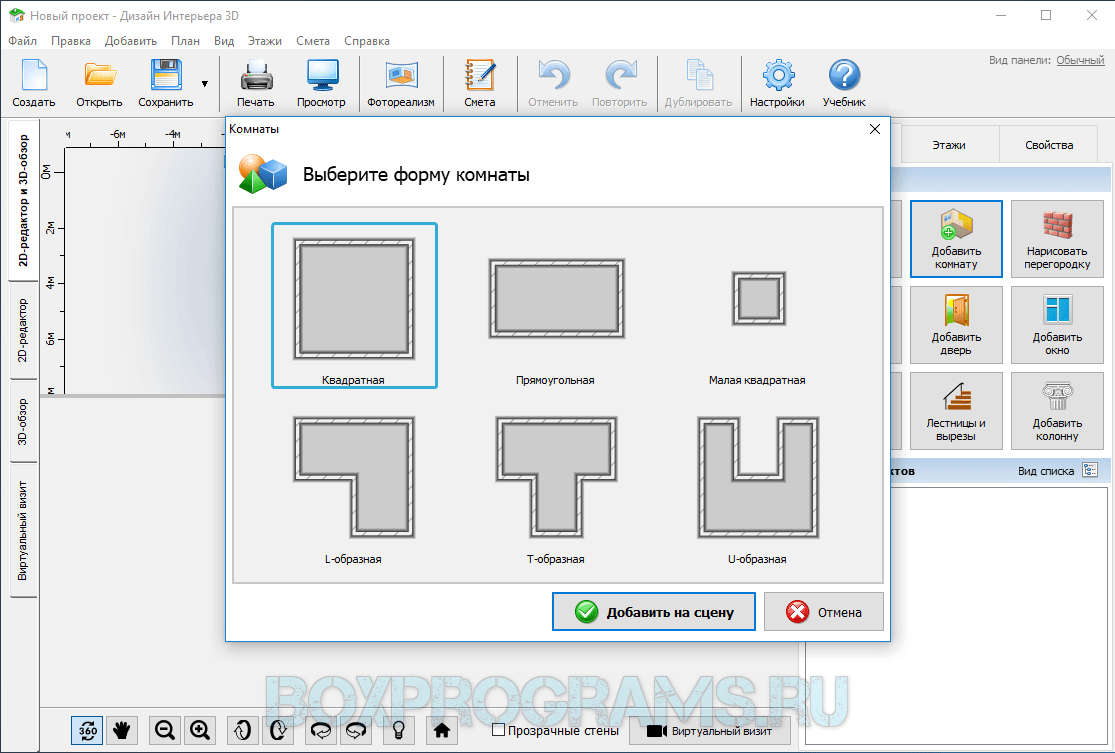
Task: Open the Этажи menu
Action: 265,41
